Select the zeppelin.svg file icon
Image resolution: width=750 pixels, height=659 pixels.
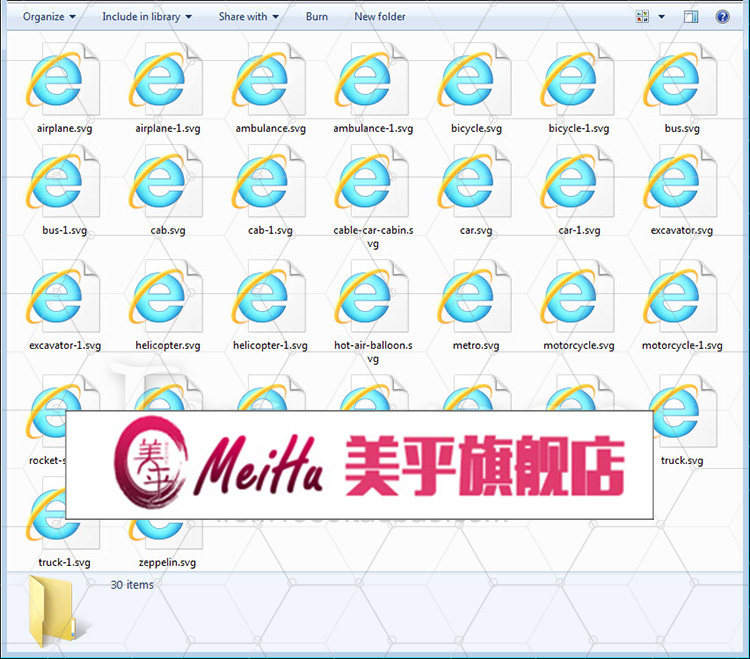pos(166,535)
